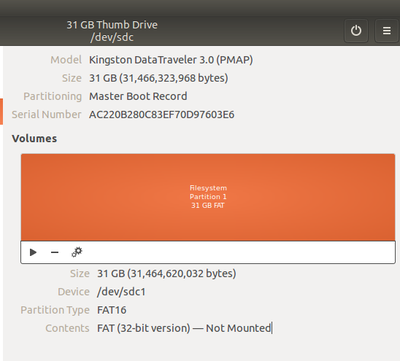Select the orange Partition 1 volume block
Viewport: 400px width, 361px height.
tap(208, 197)
